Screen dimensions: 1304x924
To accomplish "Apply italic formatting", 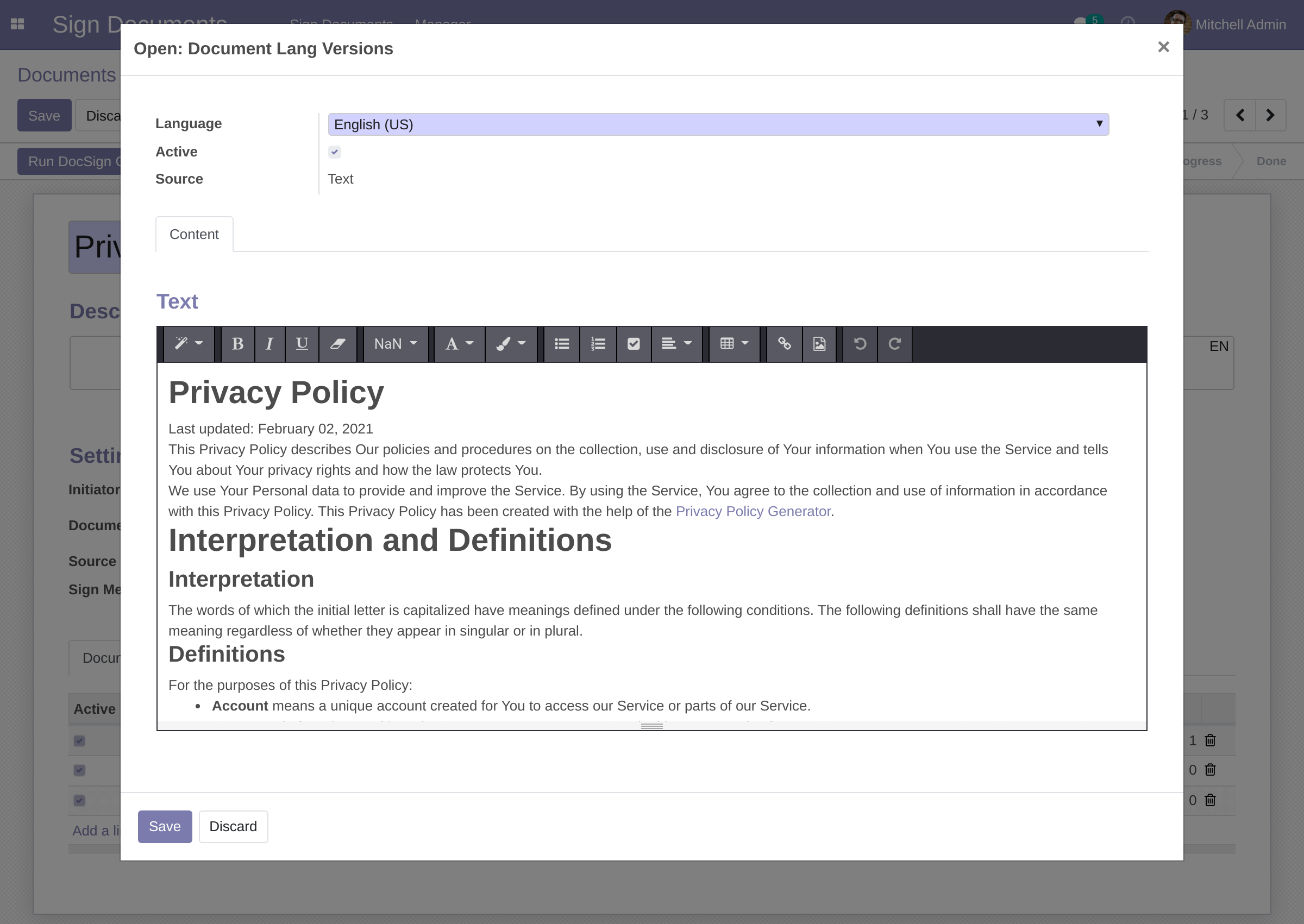I will [x=269, y=344].
